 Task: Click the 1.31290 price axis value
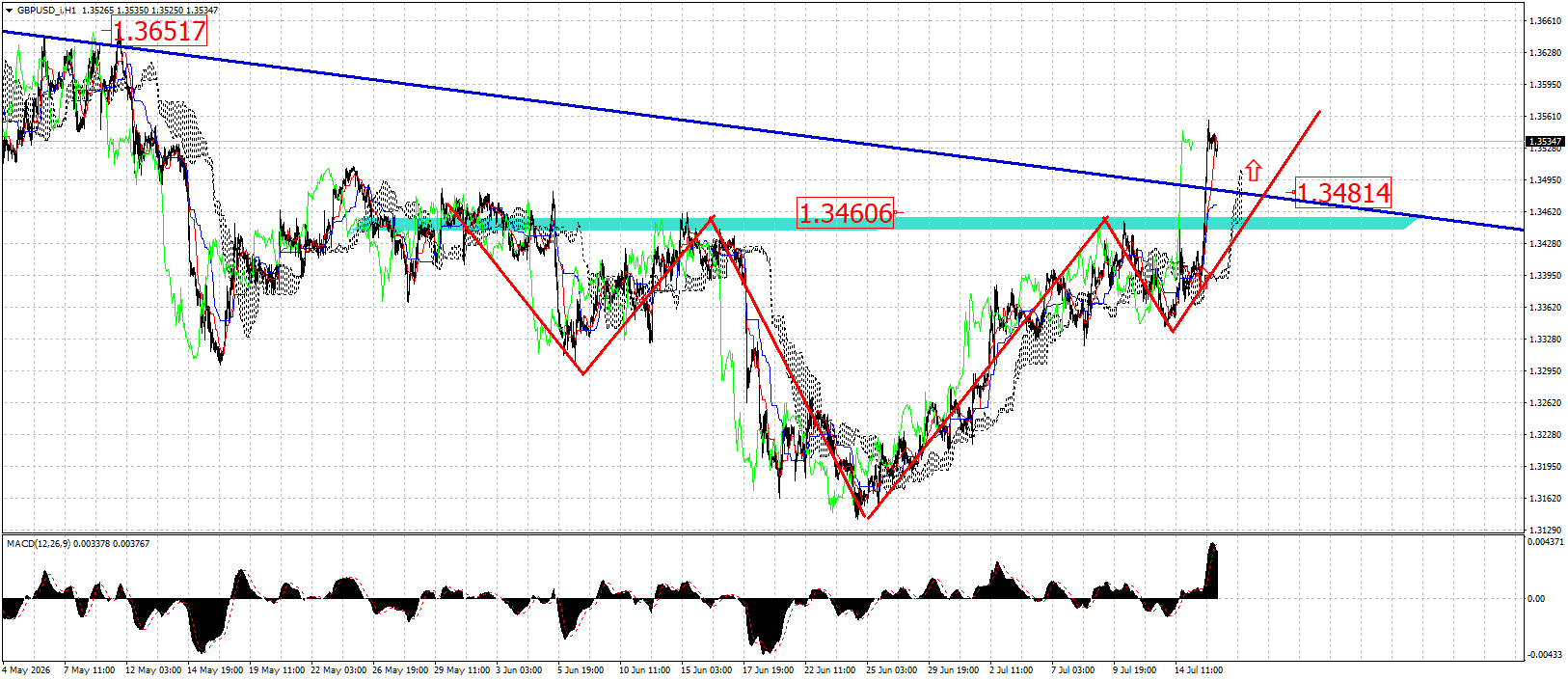point(1545,531)
